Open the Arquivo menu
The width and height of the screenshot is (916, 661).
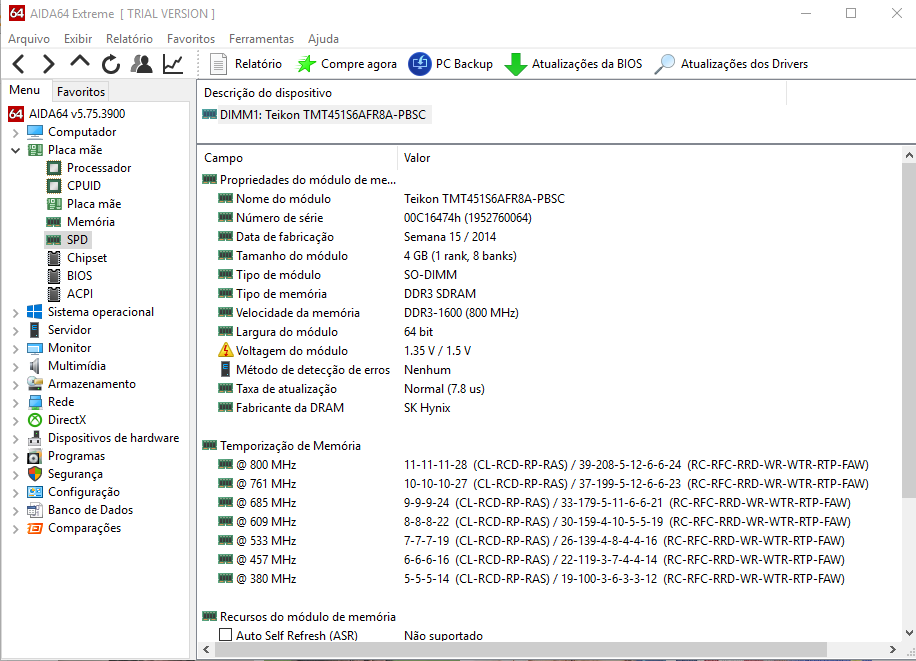point(29,39)
